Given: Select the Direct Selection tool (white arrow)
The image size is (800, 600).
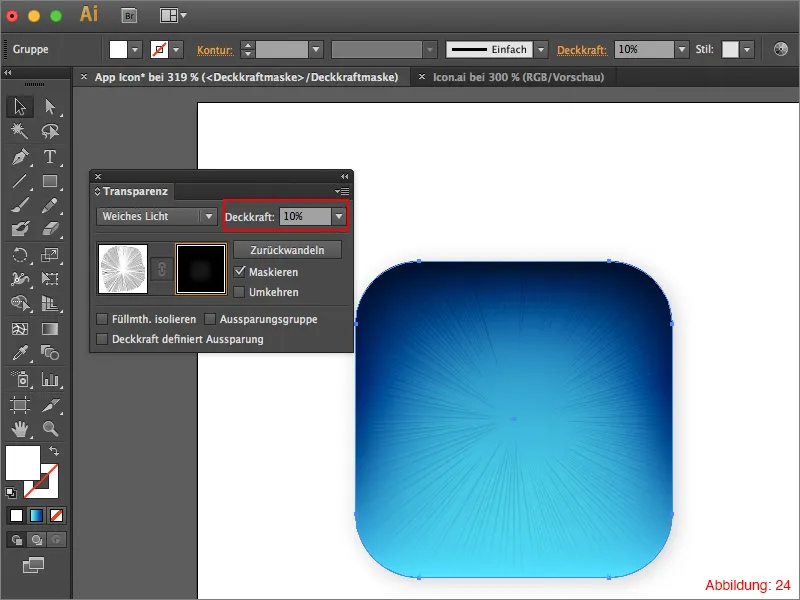Looking at the screenshot, I should click(49, 106).
